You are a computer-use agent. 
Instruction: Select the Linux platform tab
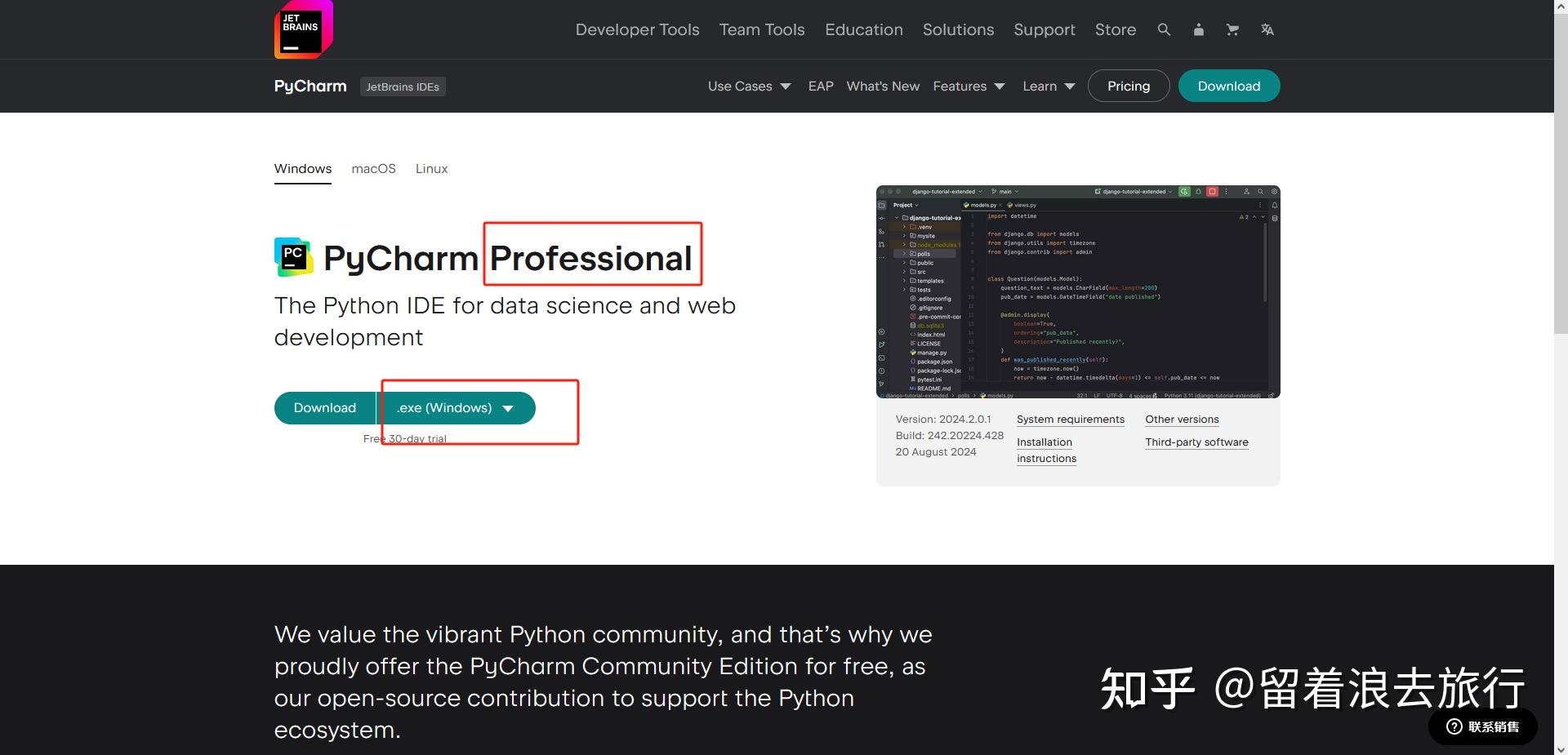click(431, 169)
